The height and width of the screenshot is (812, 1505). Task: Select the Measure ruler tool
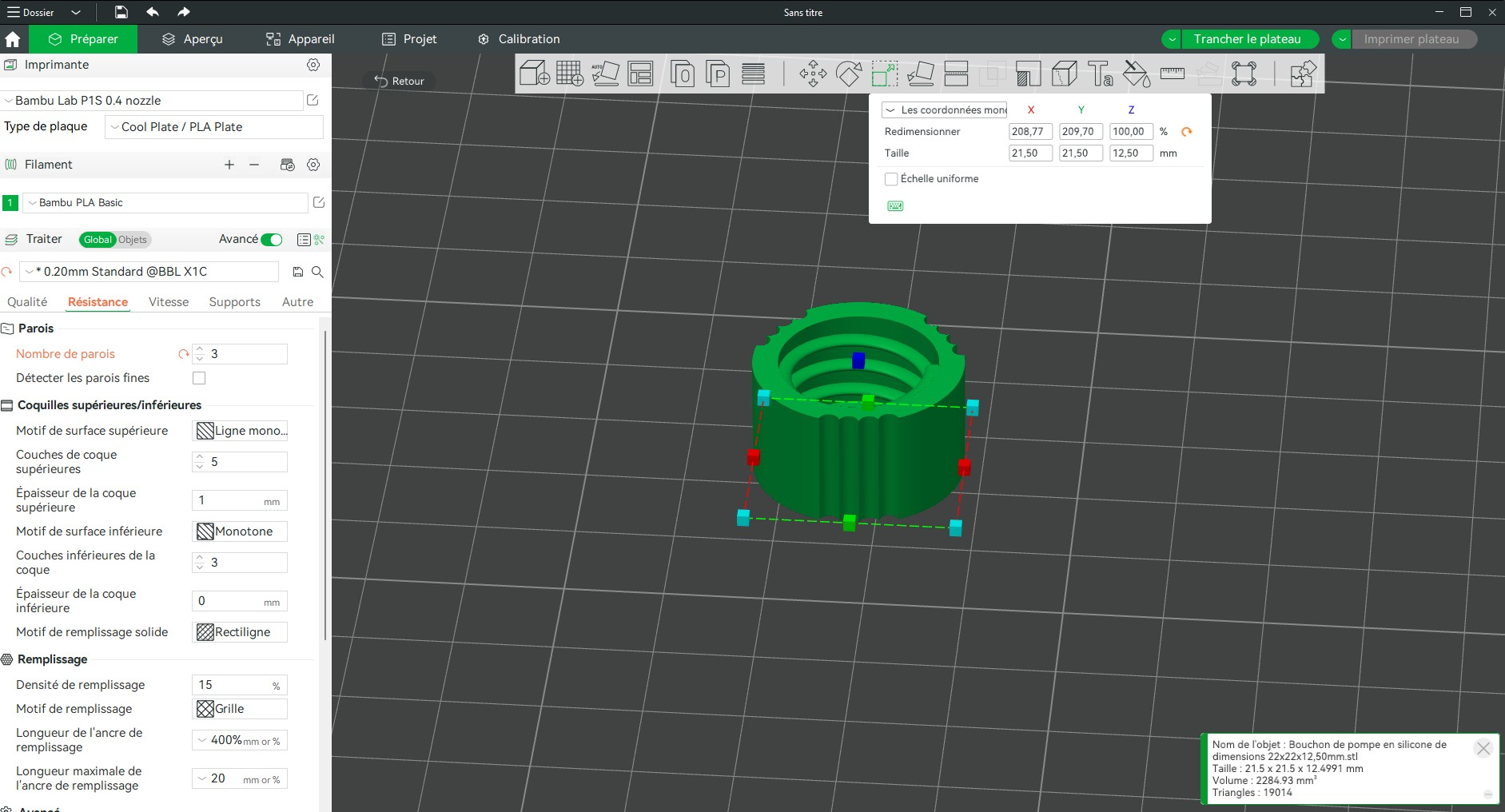(1173, 74)
